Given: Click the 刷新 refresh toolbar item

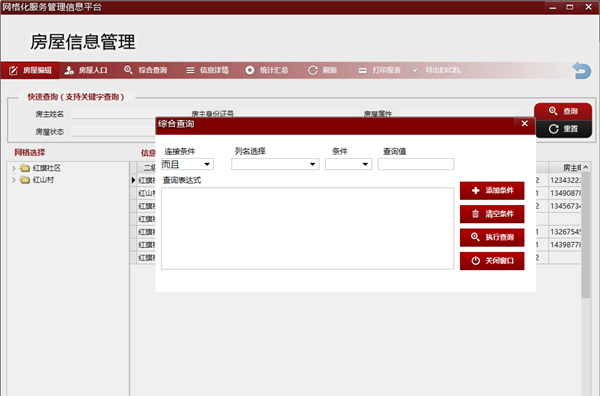Looking at the screenshot, I should click(323, 70).
